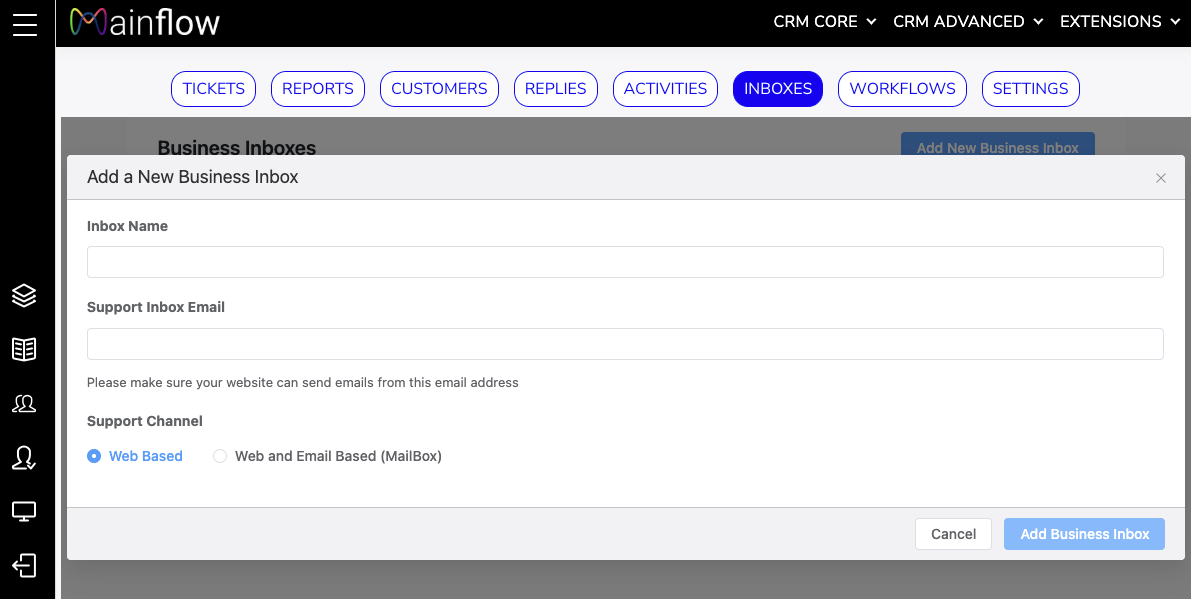The height and width of the screenshot is (599, 1191).
Task: Click into the Support Inbox Email field
Action: (625, 344)
